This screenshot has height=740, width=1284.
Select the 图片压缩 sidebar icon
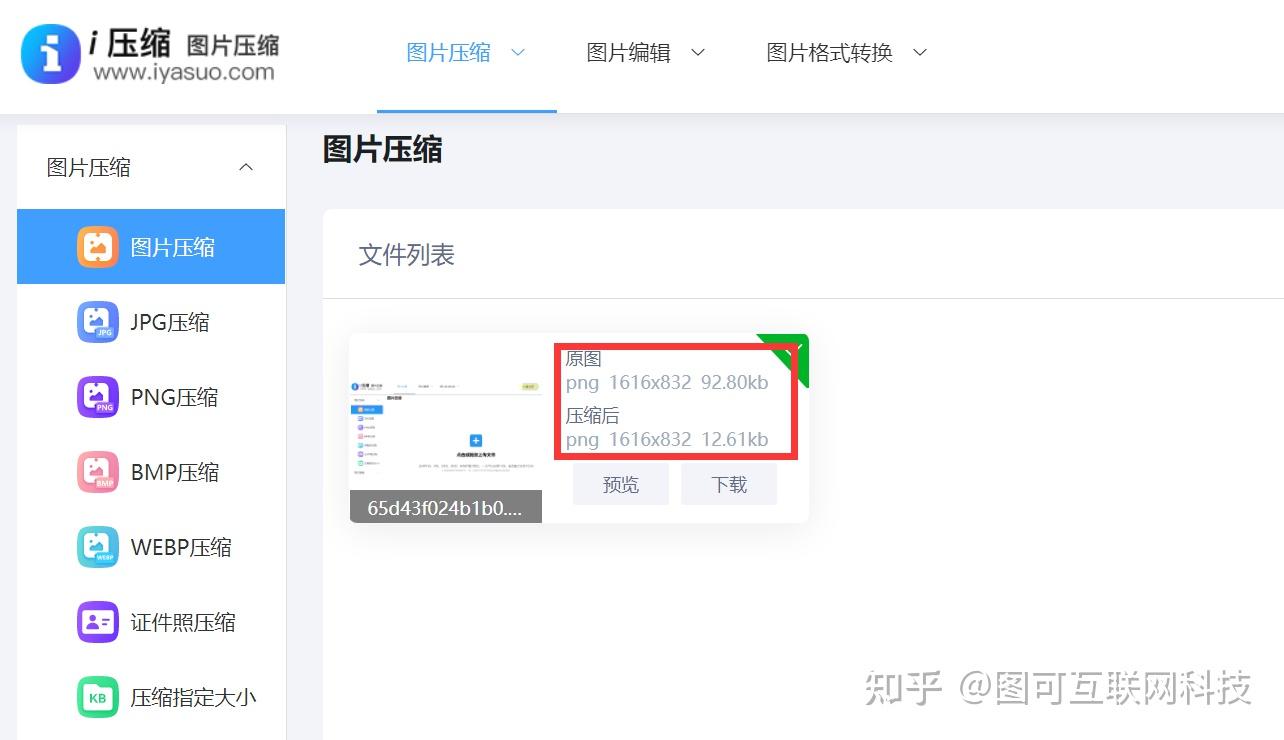pyautogui.click(x=97, y=246)
